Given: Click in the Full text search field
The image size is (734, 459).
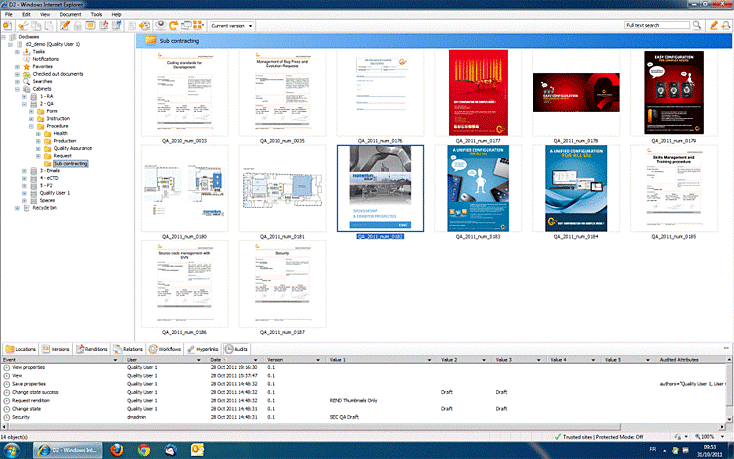Looking at the screenshot, I should pos(656,24).
